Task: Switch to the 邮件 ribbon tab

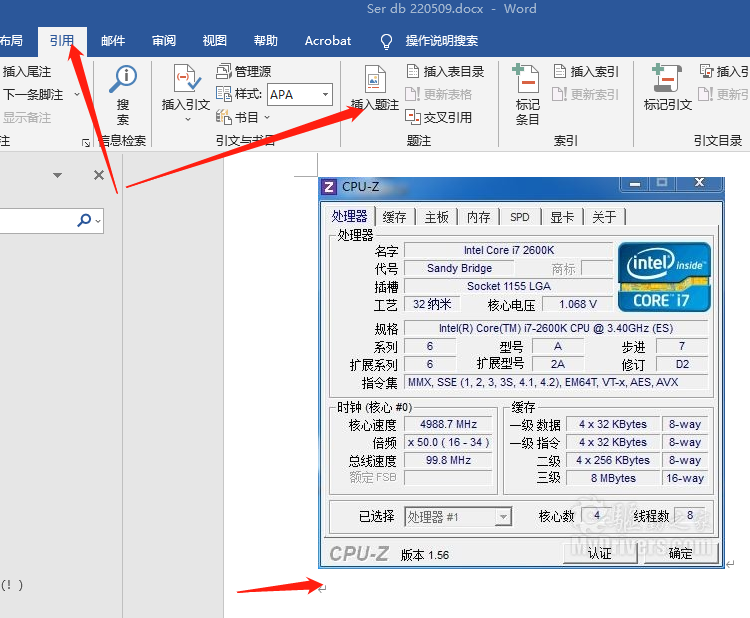Action: point(113,41)
